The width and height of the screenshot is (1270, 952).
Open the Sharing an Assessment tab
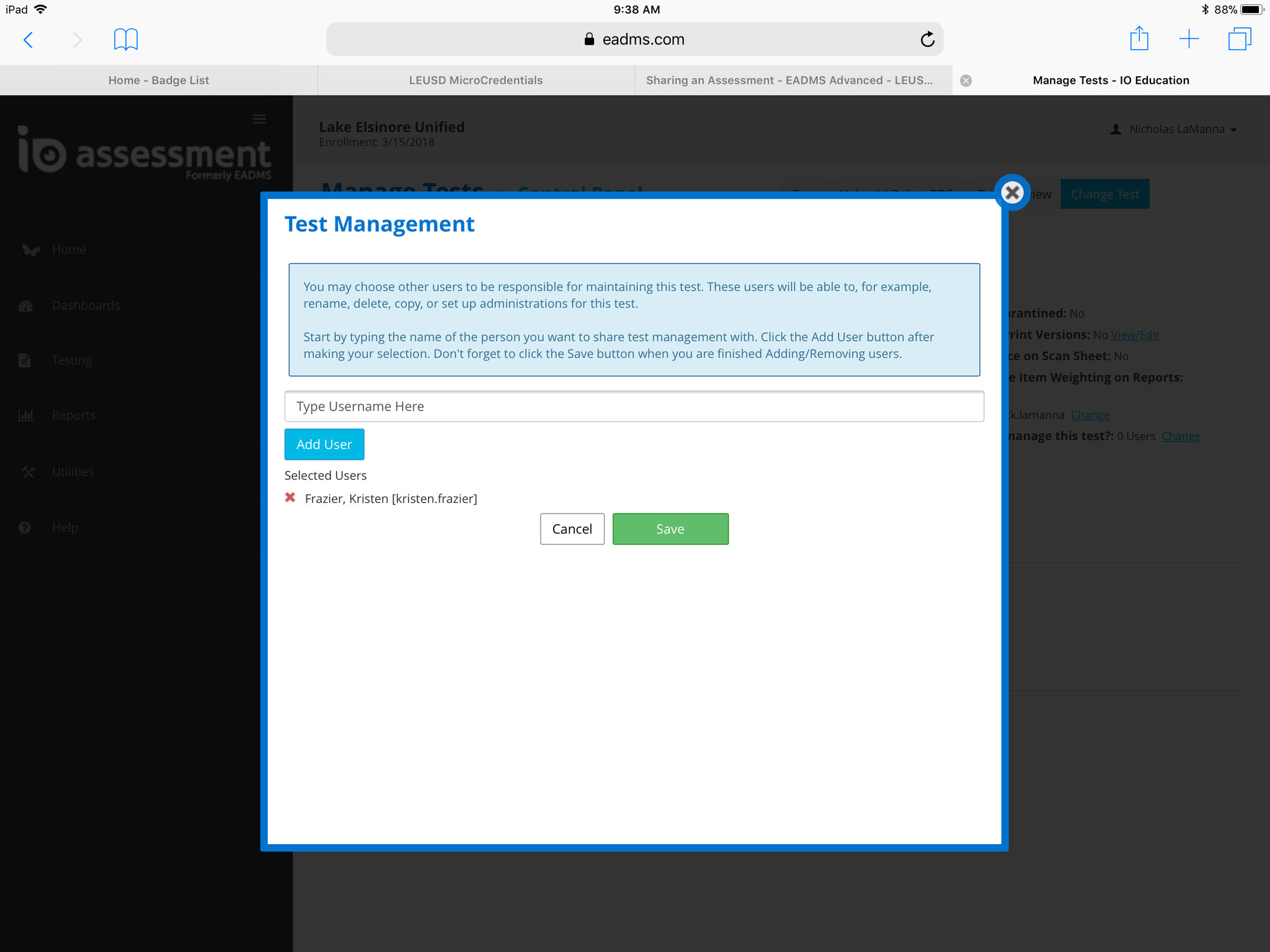click(789, 81)
